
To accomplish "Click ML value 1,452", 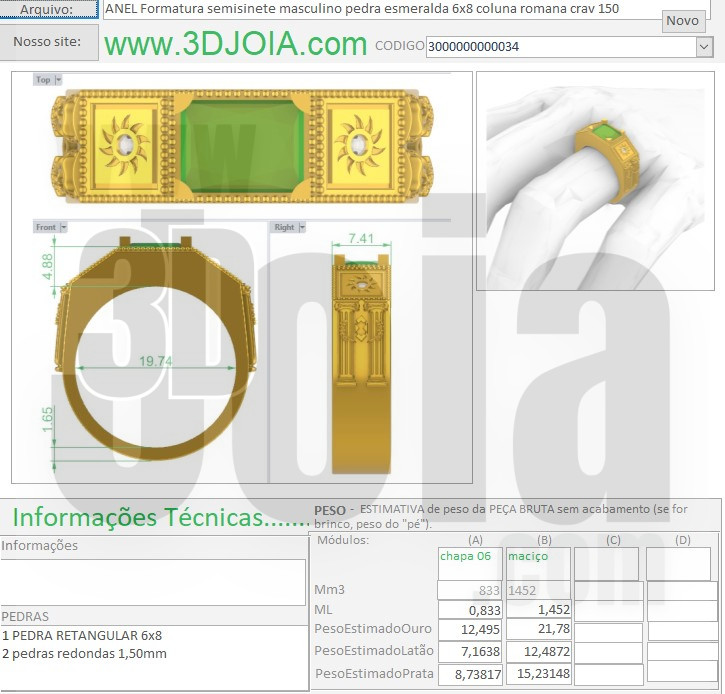I will 539,610.
